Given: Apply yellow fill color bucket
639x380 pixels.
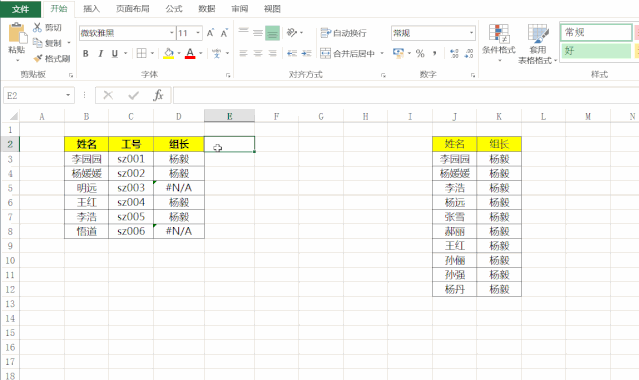Looking at the screenshot, I should click(168, 53).
